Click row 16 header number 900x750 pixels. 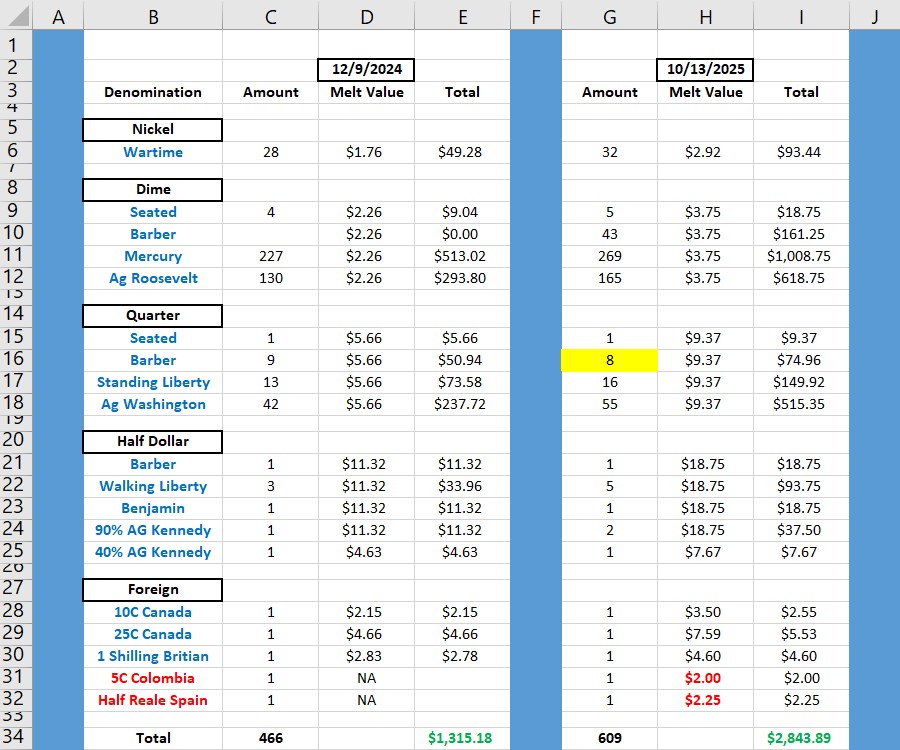[16, 360]
